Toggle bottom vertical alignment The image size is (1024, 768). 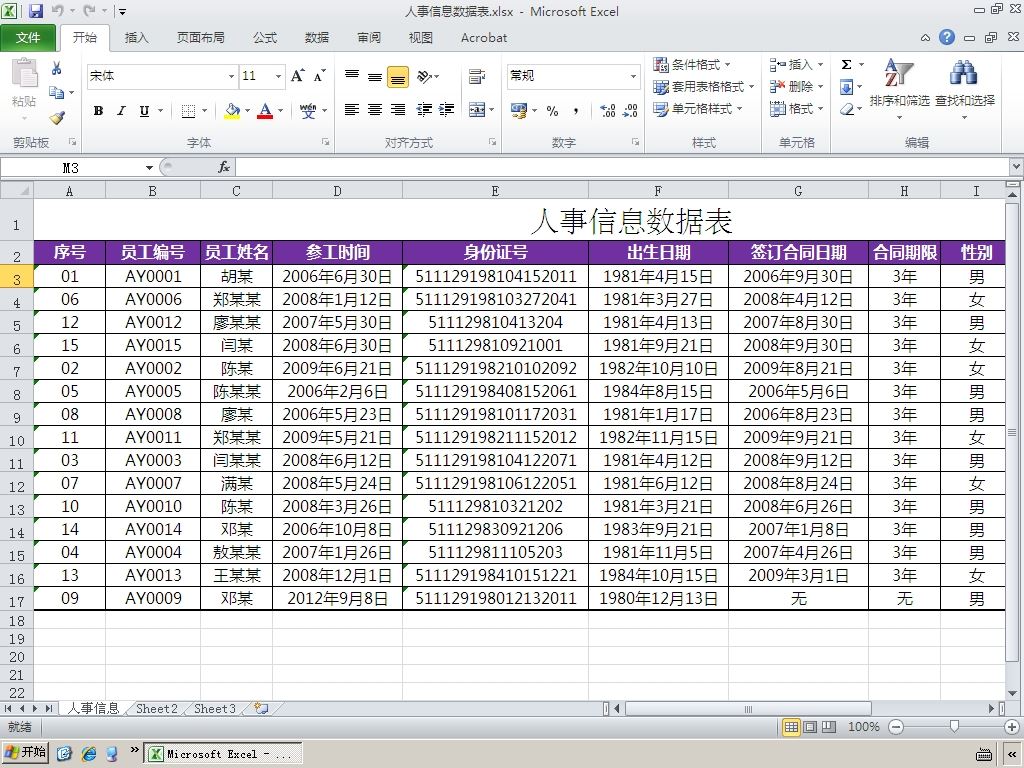398,76
